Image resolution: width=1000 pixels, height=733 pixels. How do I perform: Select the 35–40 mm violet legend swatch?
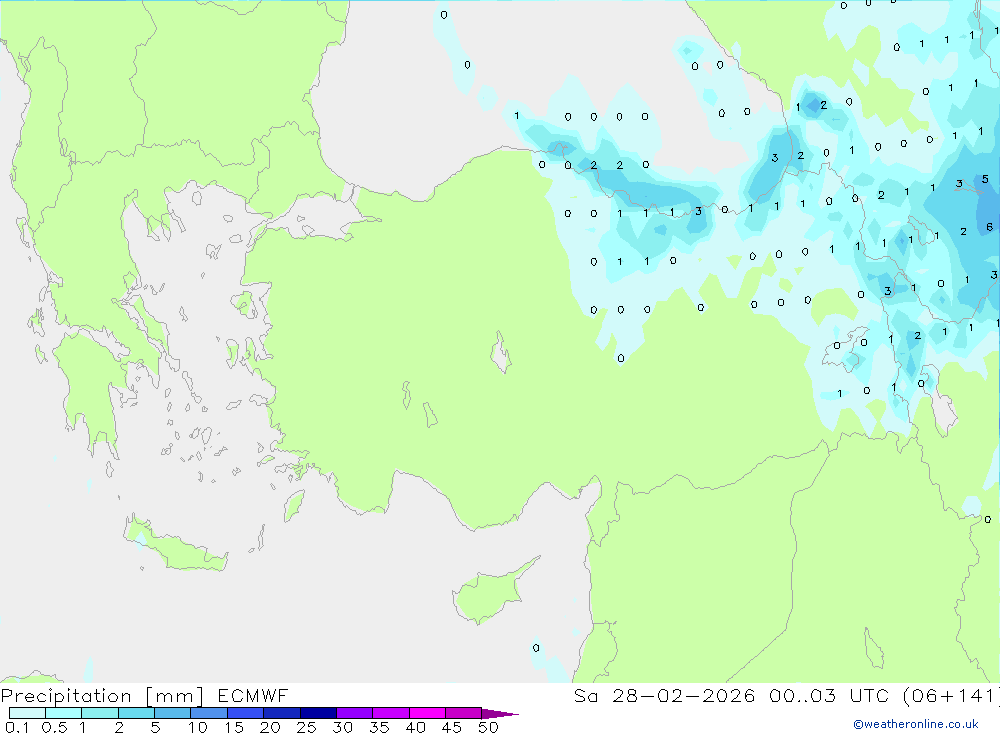tap(390, 713)
